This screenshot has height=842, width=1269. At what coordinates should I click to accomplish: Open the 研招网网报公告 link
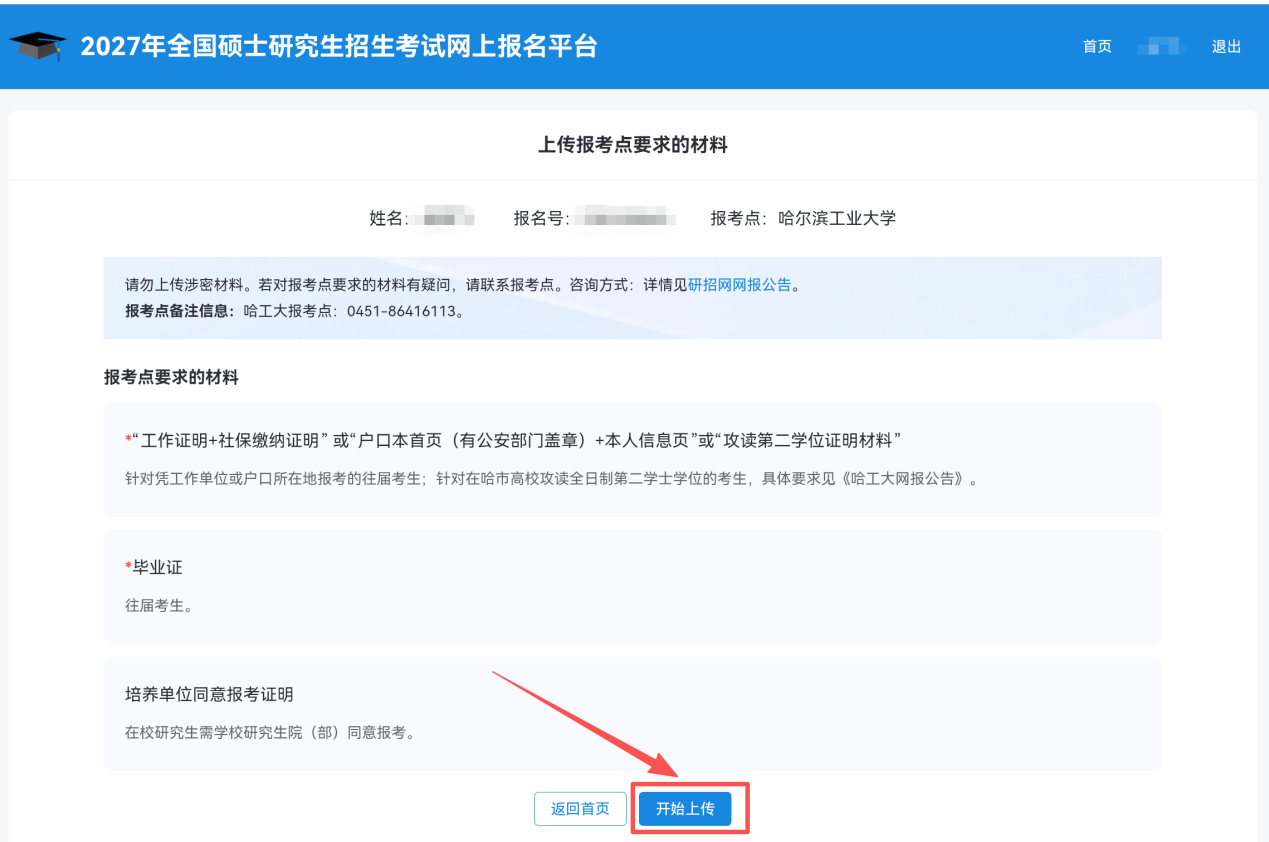click(x=739, y=285)
